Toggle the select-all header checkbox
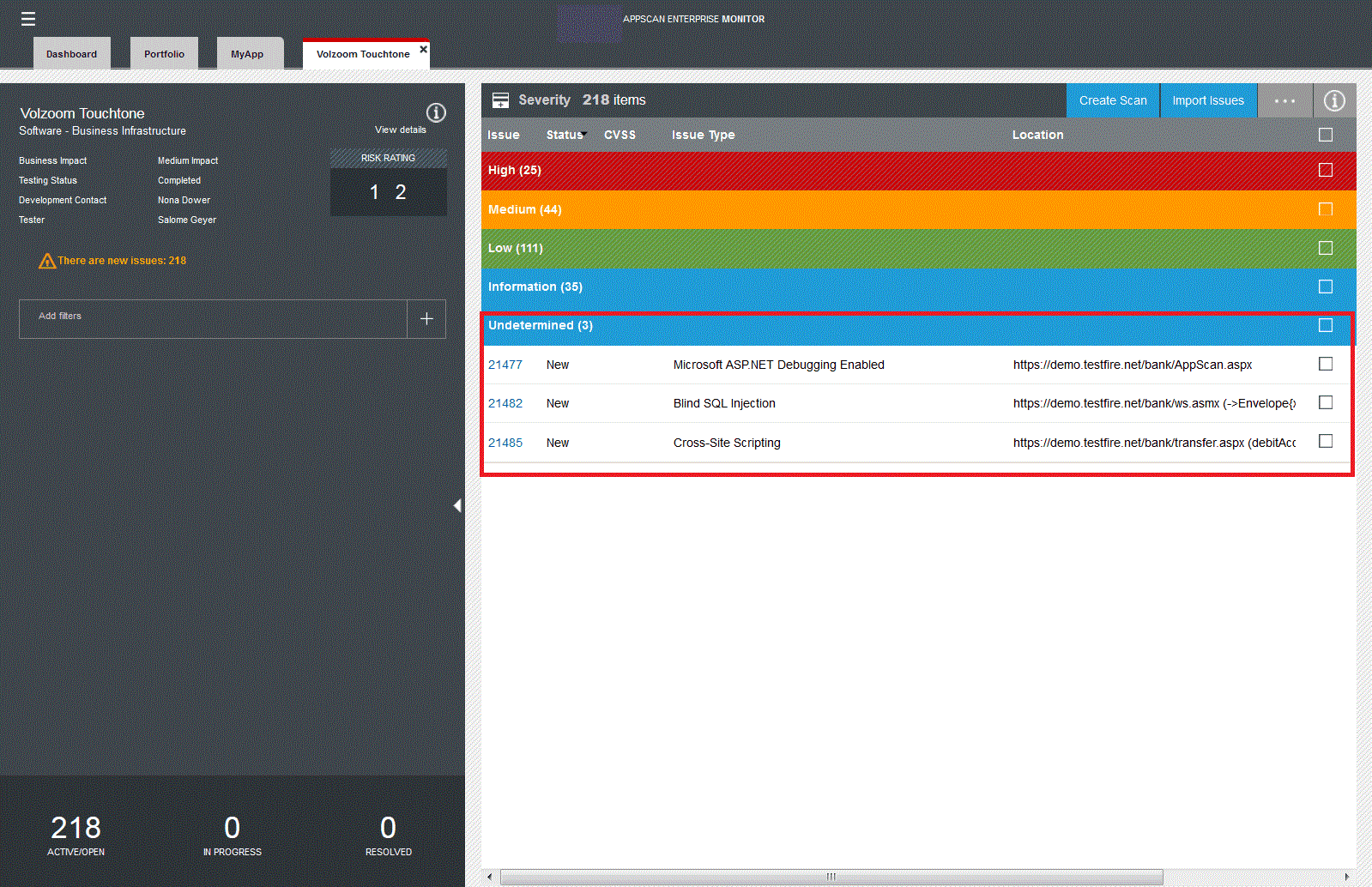Screen dimensions: 1372x887 point(1326,135)
